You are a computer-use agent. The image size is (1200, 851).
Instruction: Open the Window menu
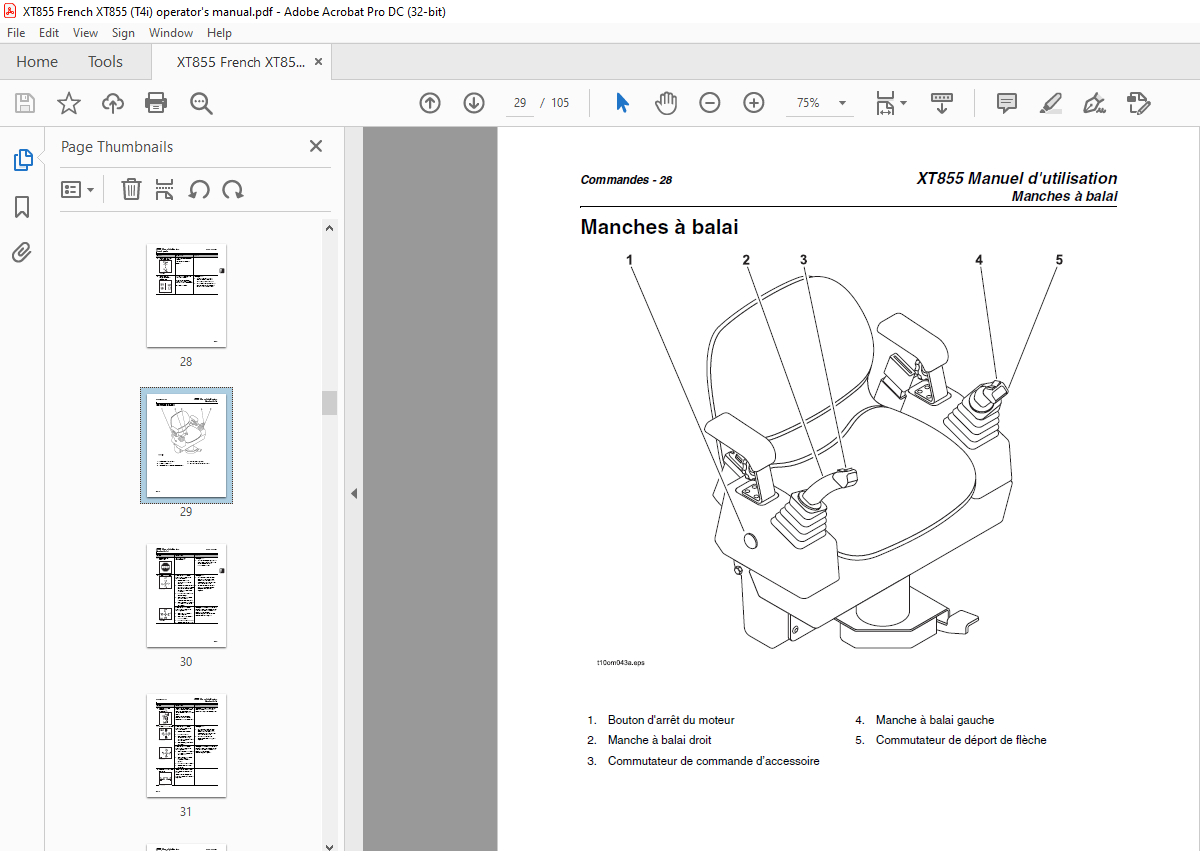(x=171, y=33)
